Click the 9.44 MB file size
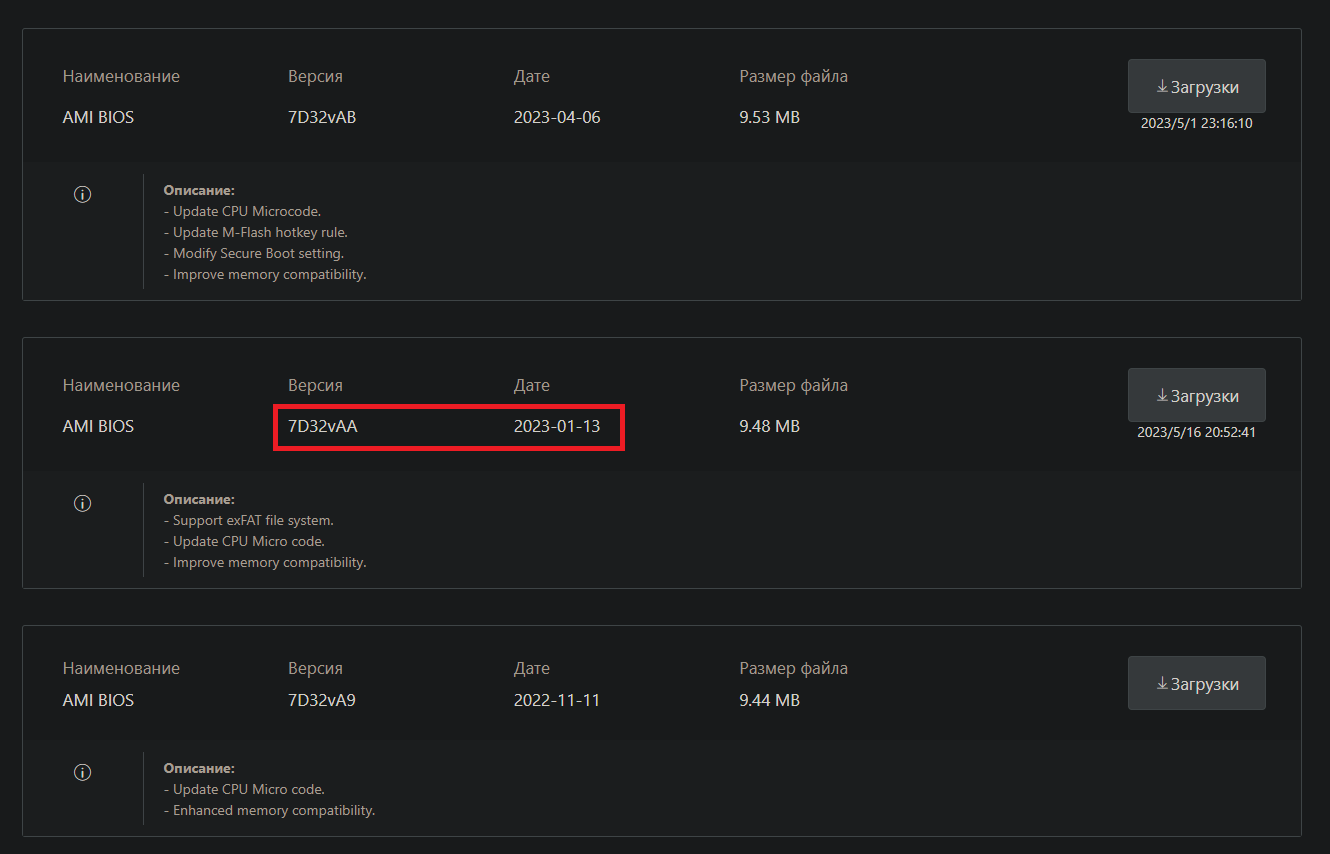This screenshot has height=854, width=1330. tap(769, 700)
